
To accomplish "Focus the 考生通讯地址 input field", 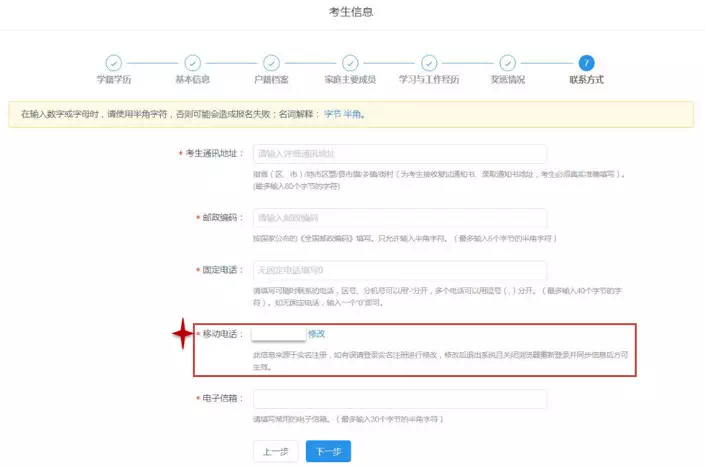I will 399,154.
